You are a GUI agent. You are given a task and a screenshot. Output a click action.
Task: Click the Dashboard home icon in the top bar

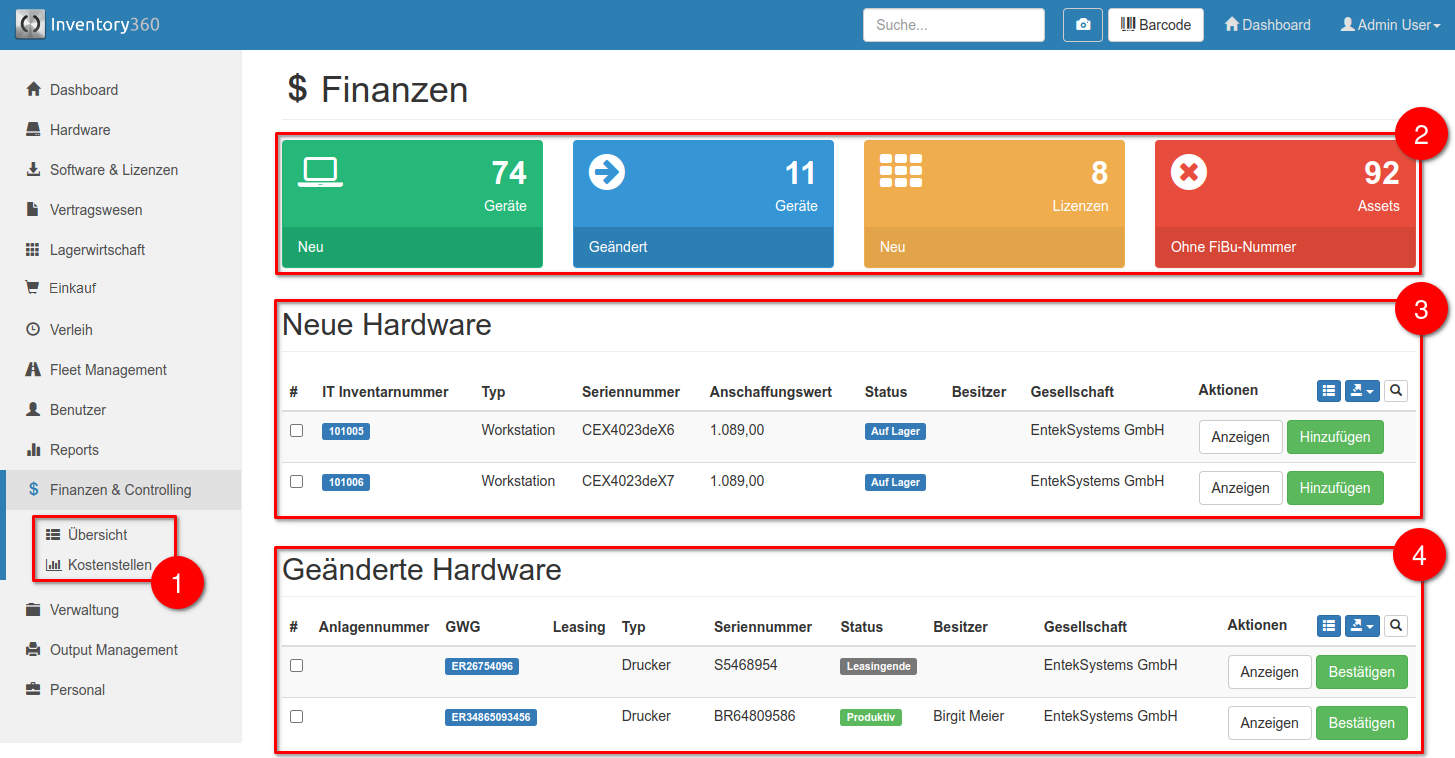1232,24
